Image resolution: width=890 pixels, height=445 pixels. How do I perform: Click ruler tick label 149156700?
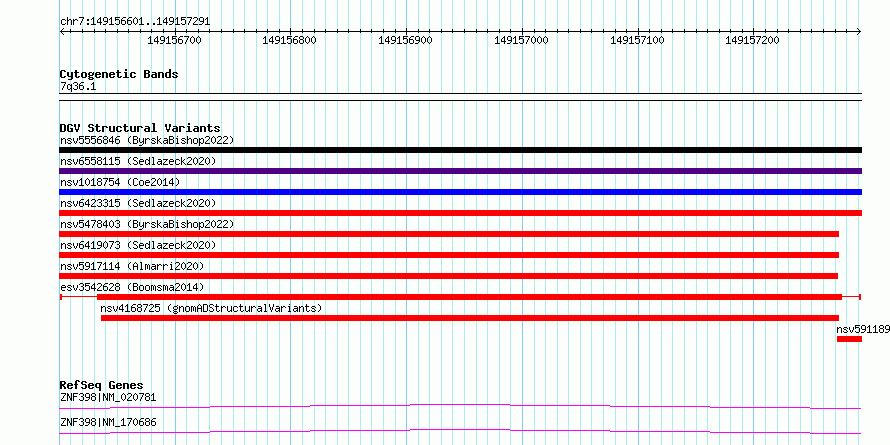click(174, 40)
